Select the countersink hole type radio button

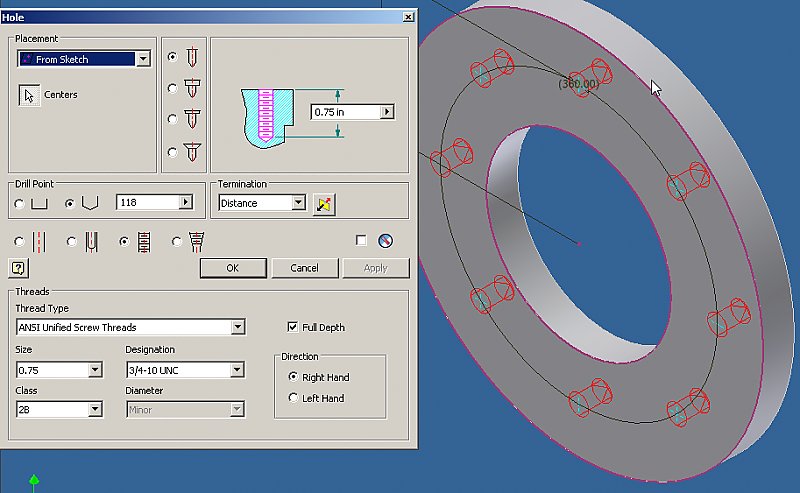pos(172,152)
